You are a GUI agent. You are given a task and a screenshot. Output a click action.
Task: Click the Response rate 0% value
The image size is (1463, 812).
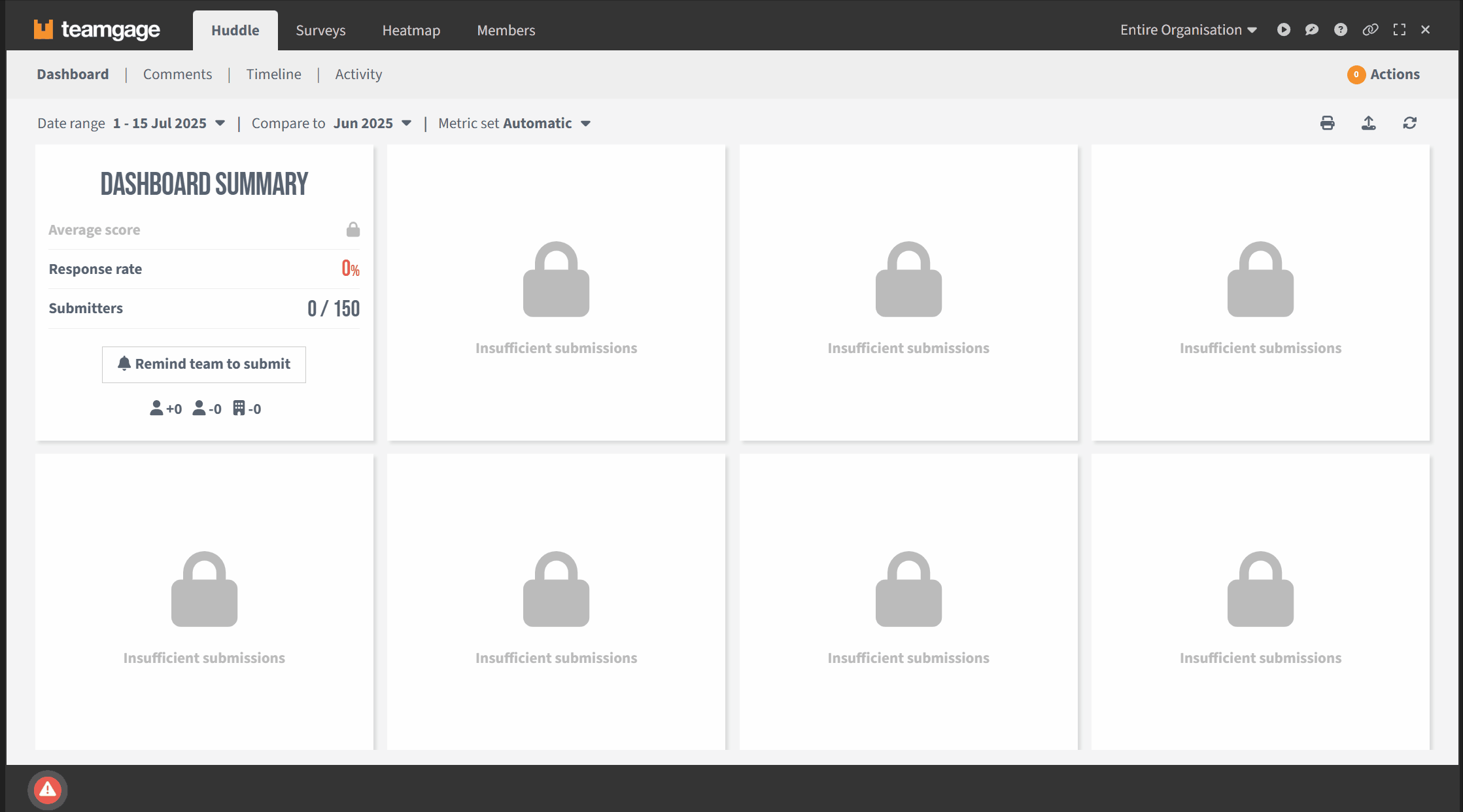(x=351, y=269)
